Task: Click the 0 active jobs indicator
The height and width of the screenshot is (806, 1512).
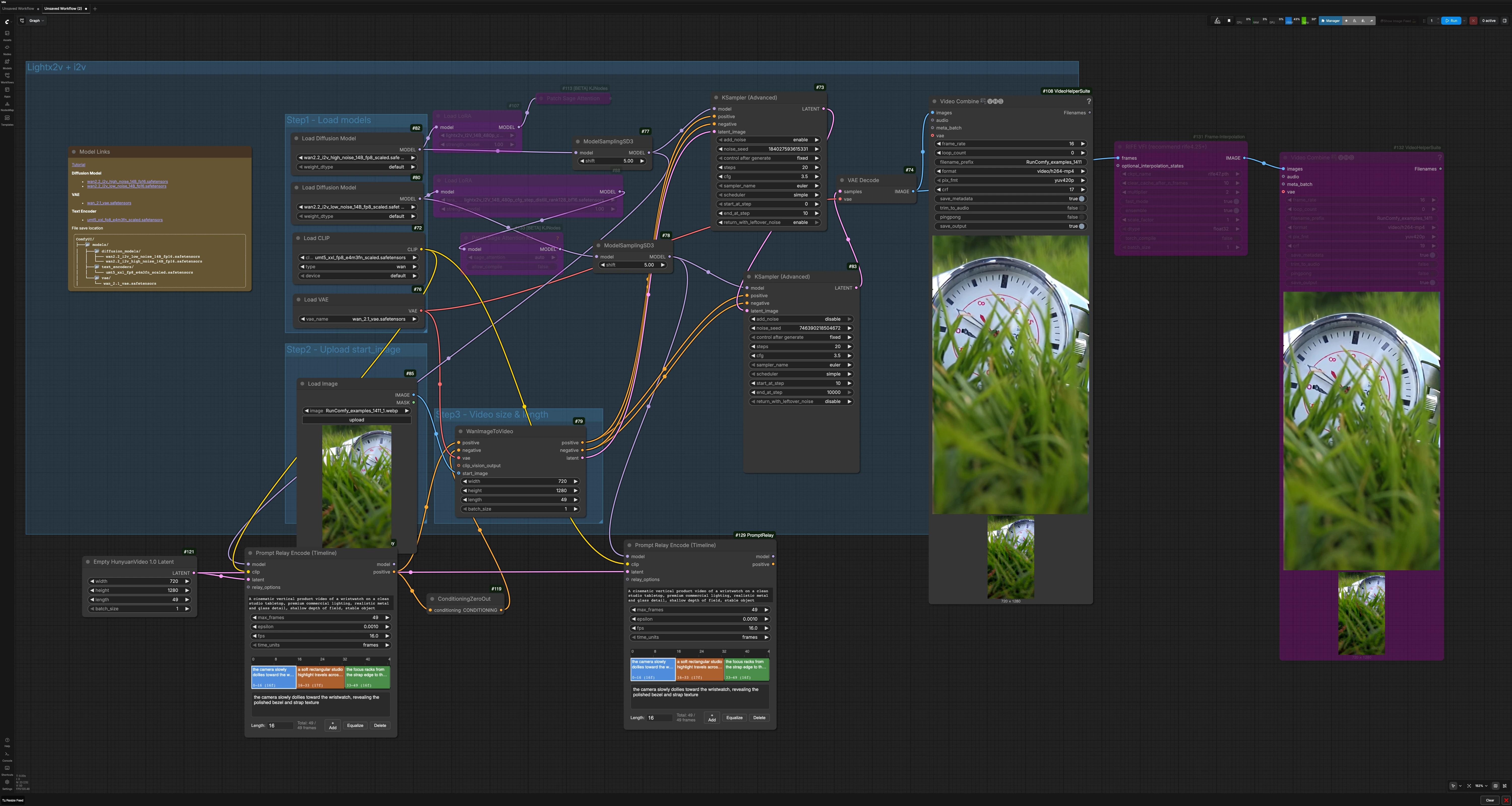Action: 1489,21
